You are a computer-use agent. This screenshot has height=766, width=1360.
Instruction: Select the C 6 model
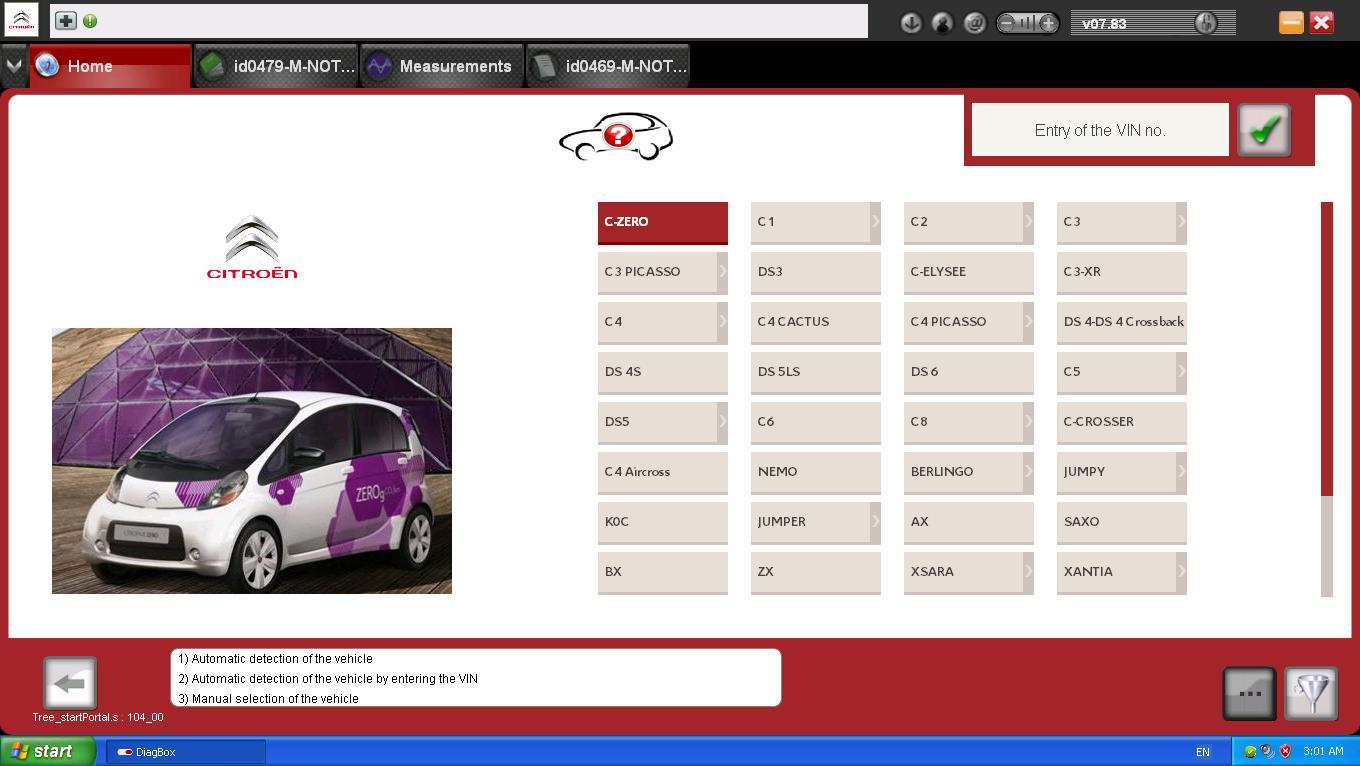point(816,422)
